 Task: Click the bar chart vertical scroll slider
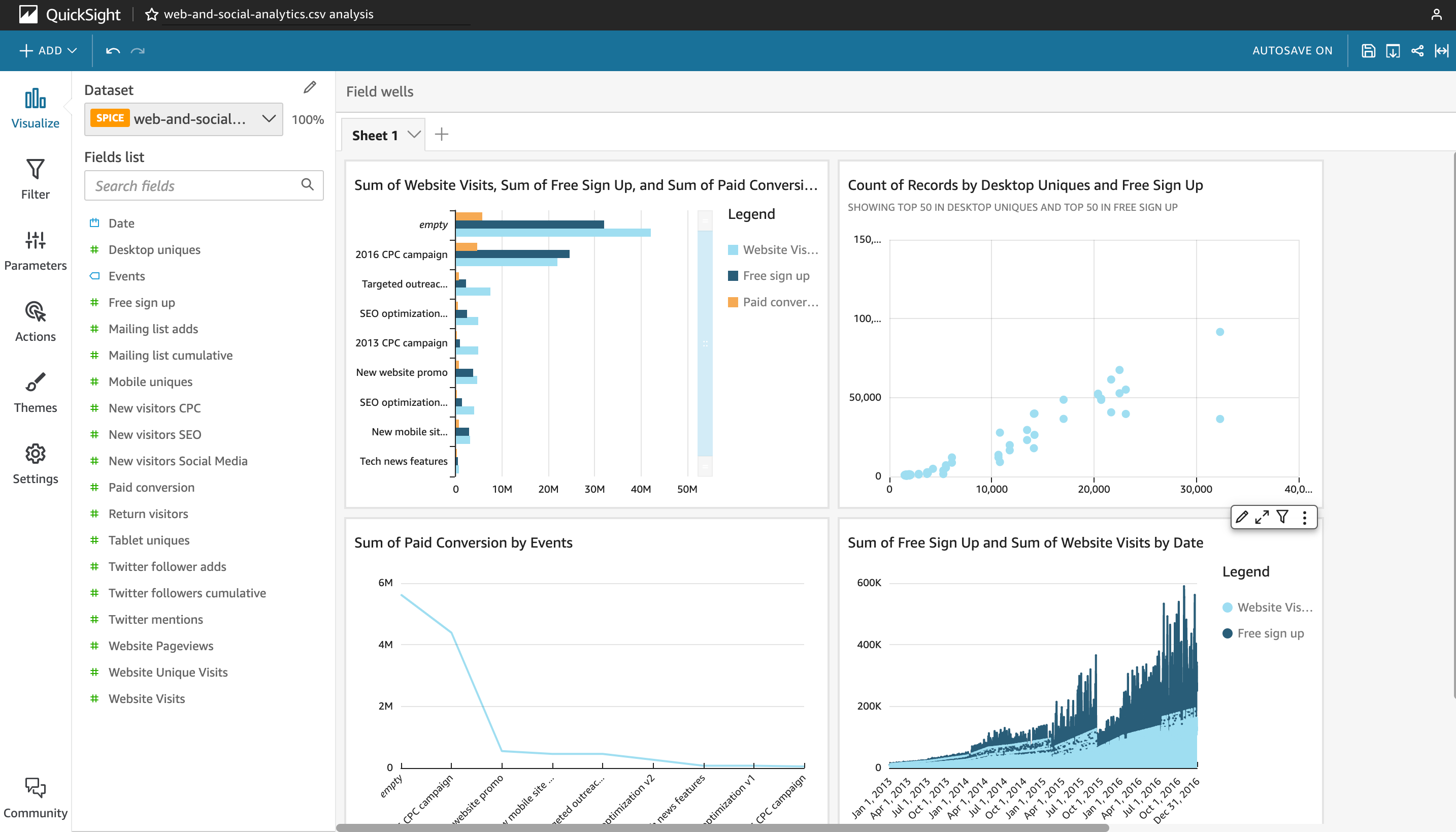[705, 343]
